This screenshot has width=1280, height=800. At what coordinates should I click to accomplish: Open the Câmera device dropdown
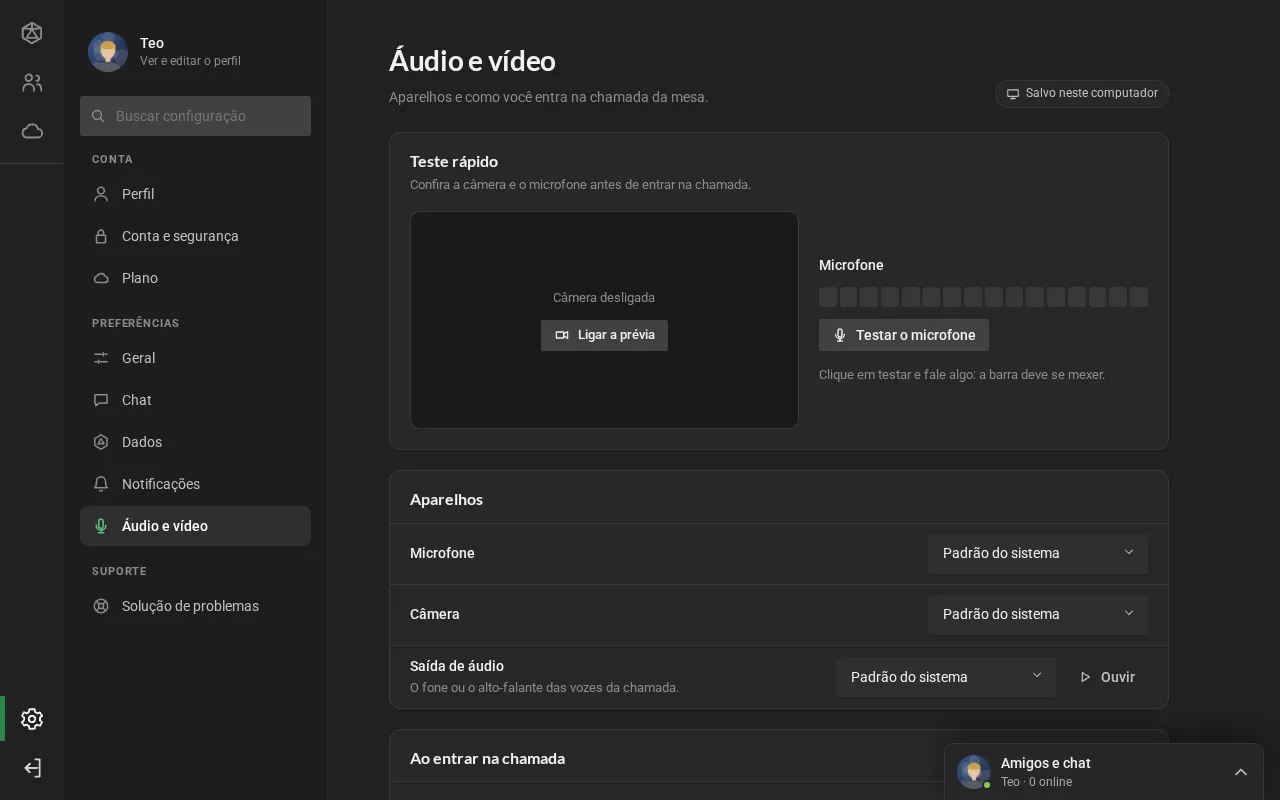1038,614
